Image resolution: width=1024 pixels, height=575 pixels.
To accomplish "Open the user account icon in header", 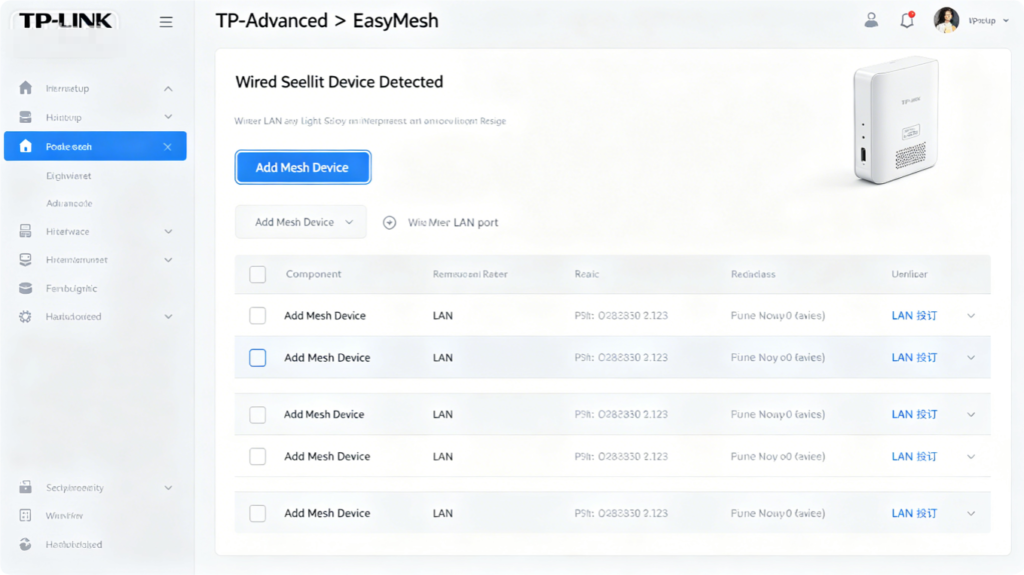I will point(871,20).
